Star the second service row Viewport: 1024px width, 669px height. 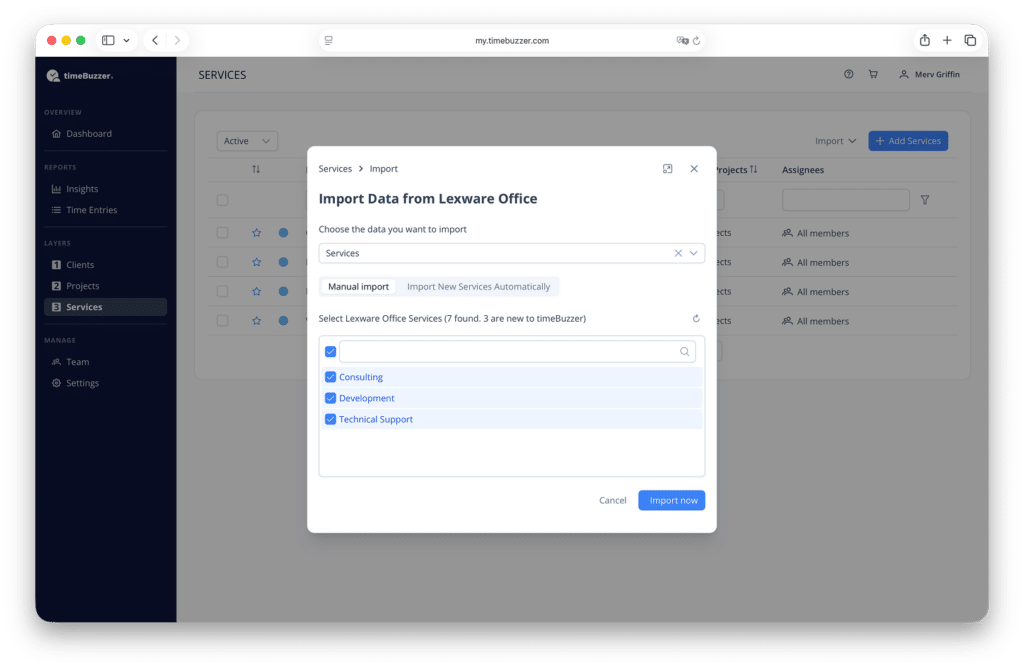257,262
